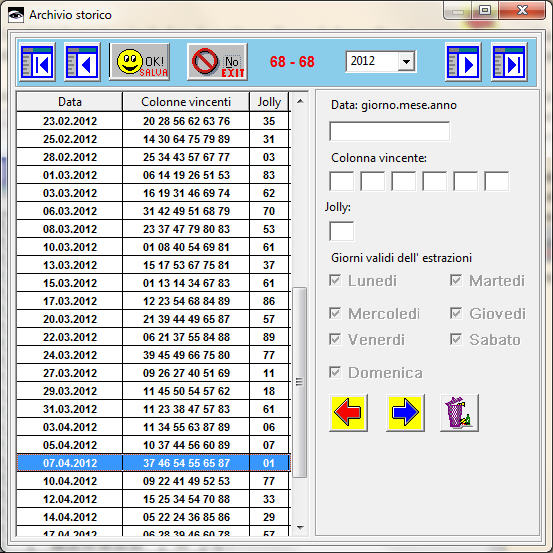The width and height of the screenshot is (553, 553).
Task: Click the blue right arrow button
Action: [x=405, y=412]
